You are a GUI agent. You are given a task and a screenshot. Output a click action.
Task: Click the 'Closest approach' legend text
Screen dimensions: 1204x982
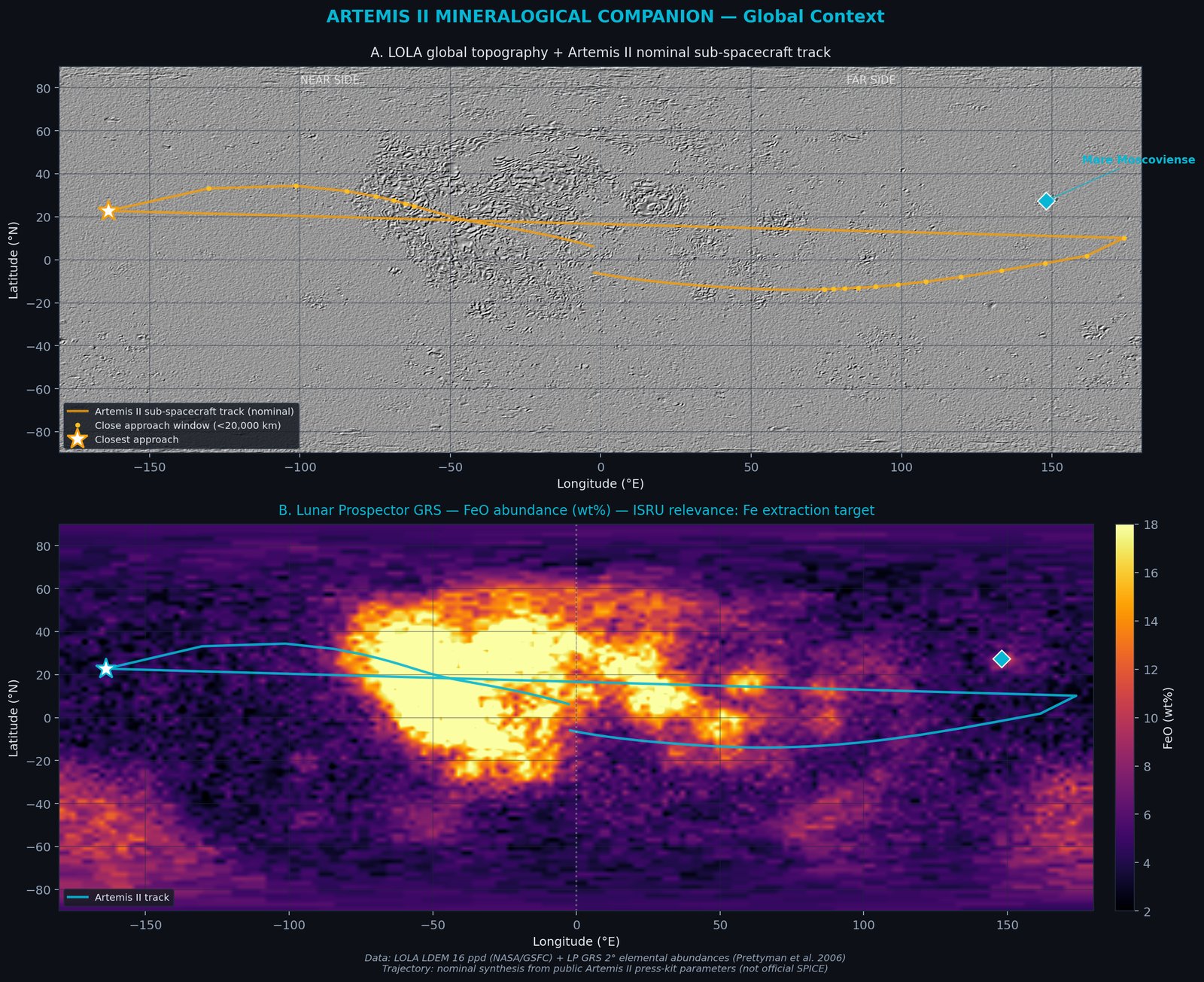click(137, 439)
